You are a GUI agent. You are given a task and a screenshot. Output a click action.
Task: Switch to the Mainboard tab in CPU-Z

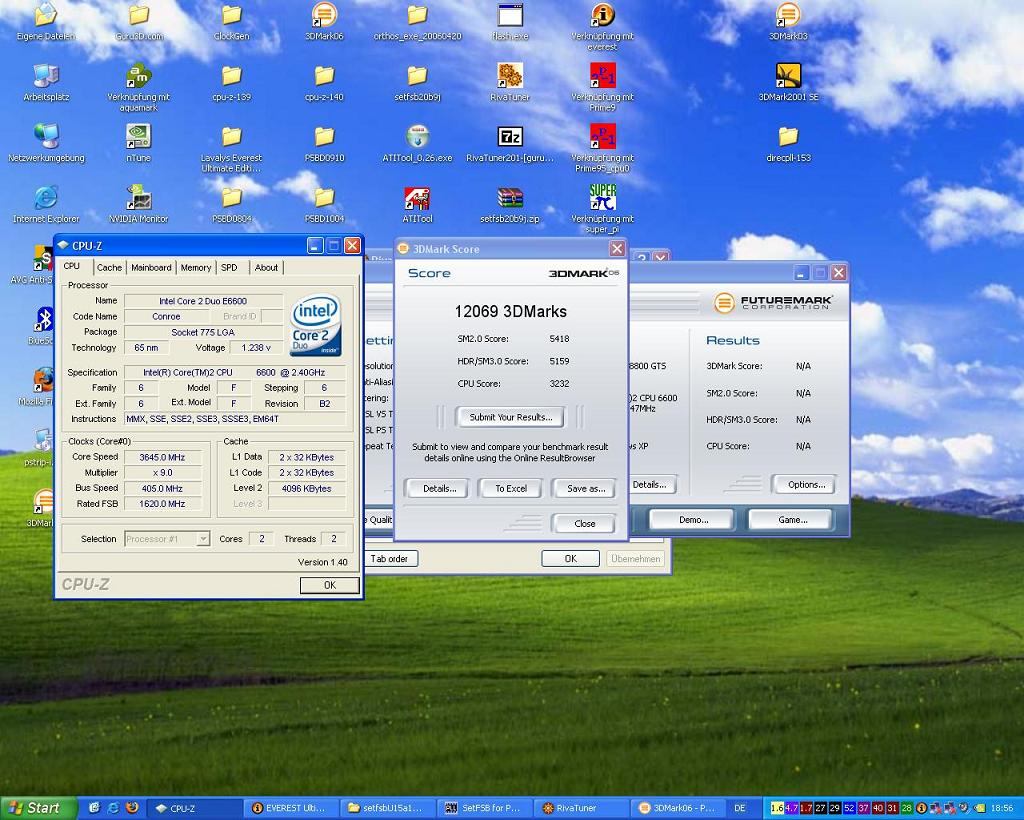coord(151,268)
